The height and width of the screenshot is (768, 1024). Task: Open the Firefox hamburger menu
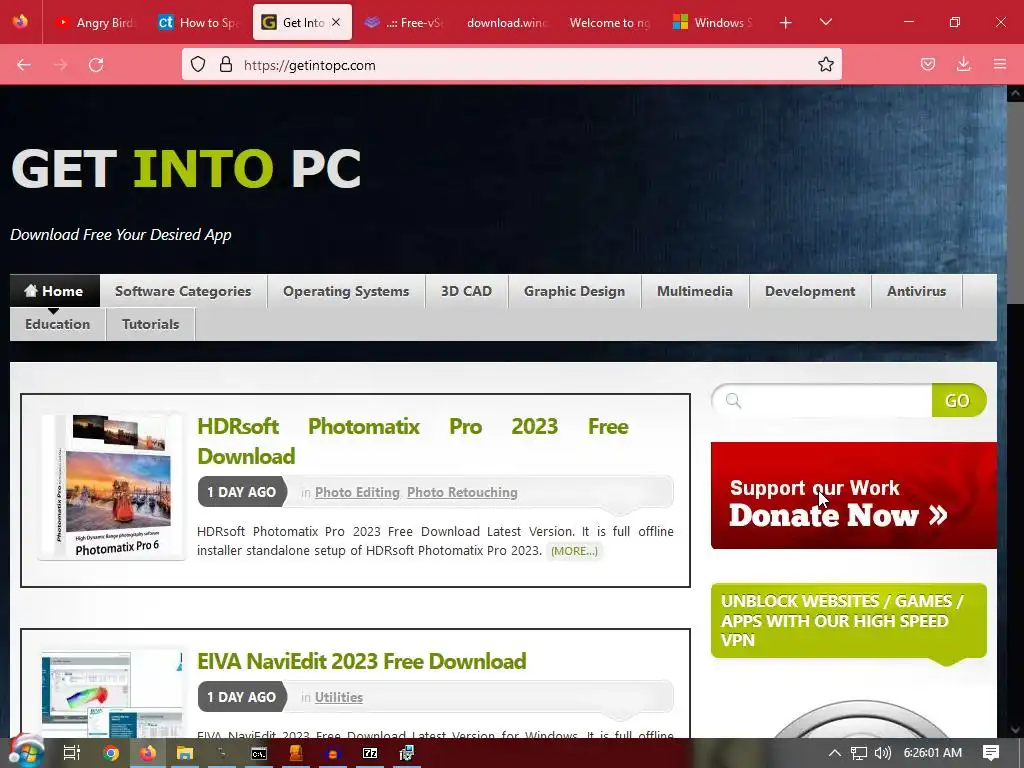pyautogui.click(x=999, y=65)
